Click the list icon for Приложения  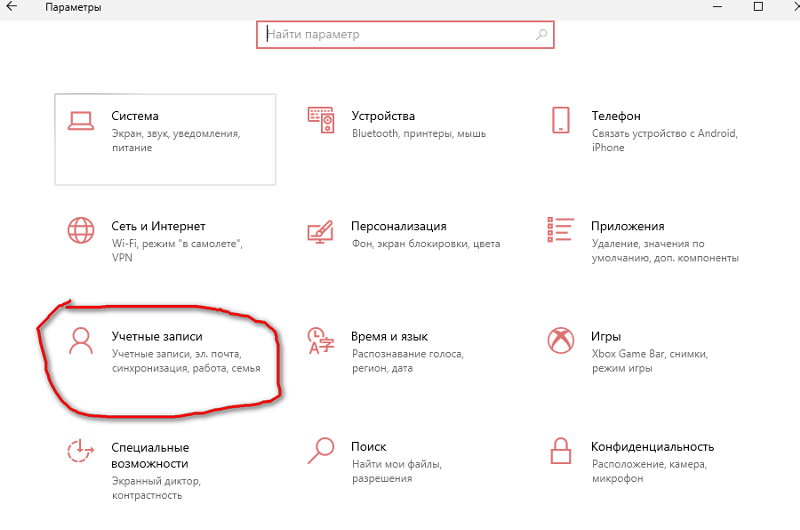tap(560, 229)
